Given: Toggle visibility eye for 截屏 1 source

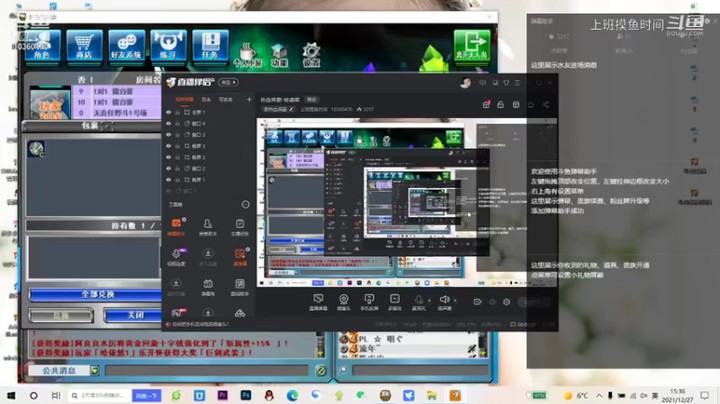Looking at the screenshot, I should pos(169,180).
